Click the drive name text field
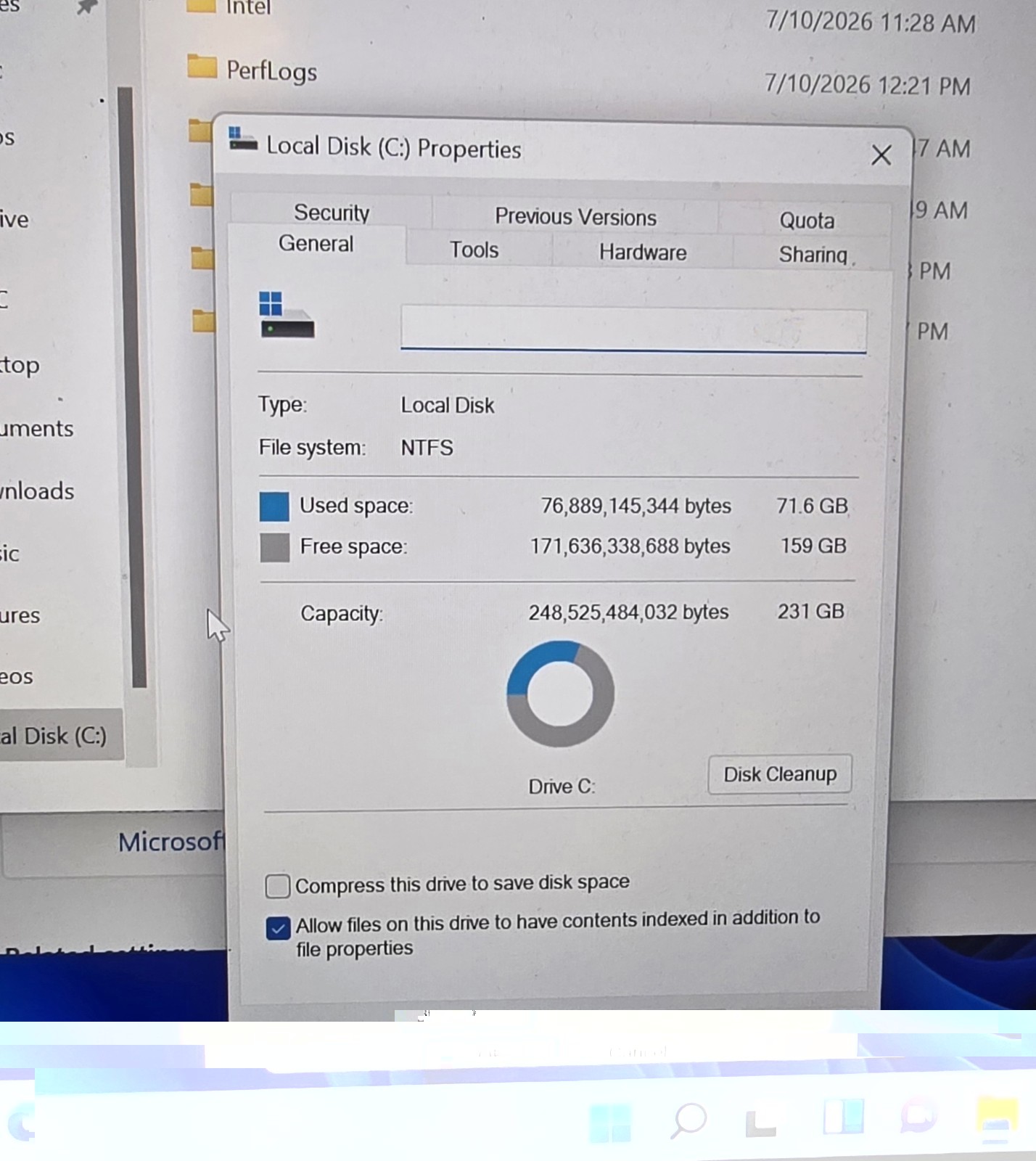 coord(633,330)
